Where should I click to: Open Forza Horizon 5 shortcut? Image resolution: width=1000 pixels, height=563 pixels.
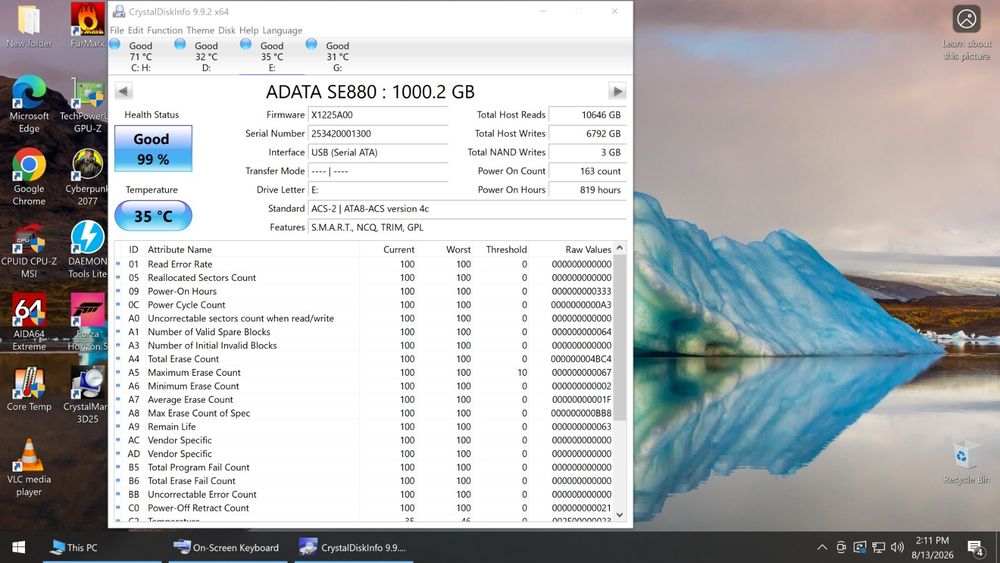click(87, 323)
